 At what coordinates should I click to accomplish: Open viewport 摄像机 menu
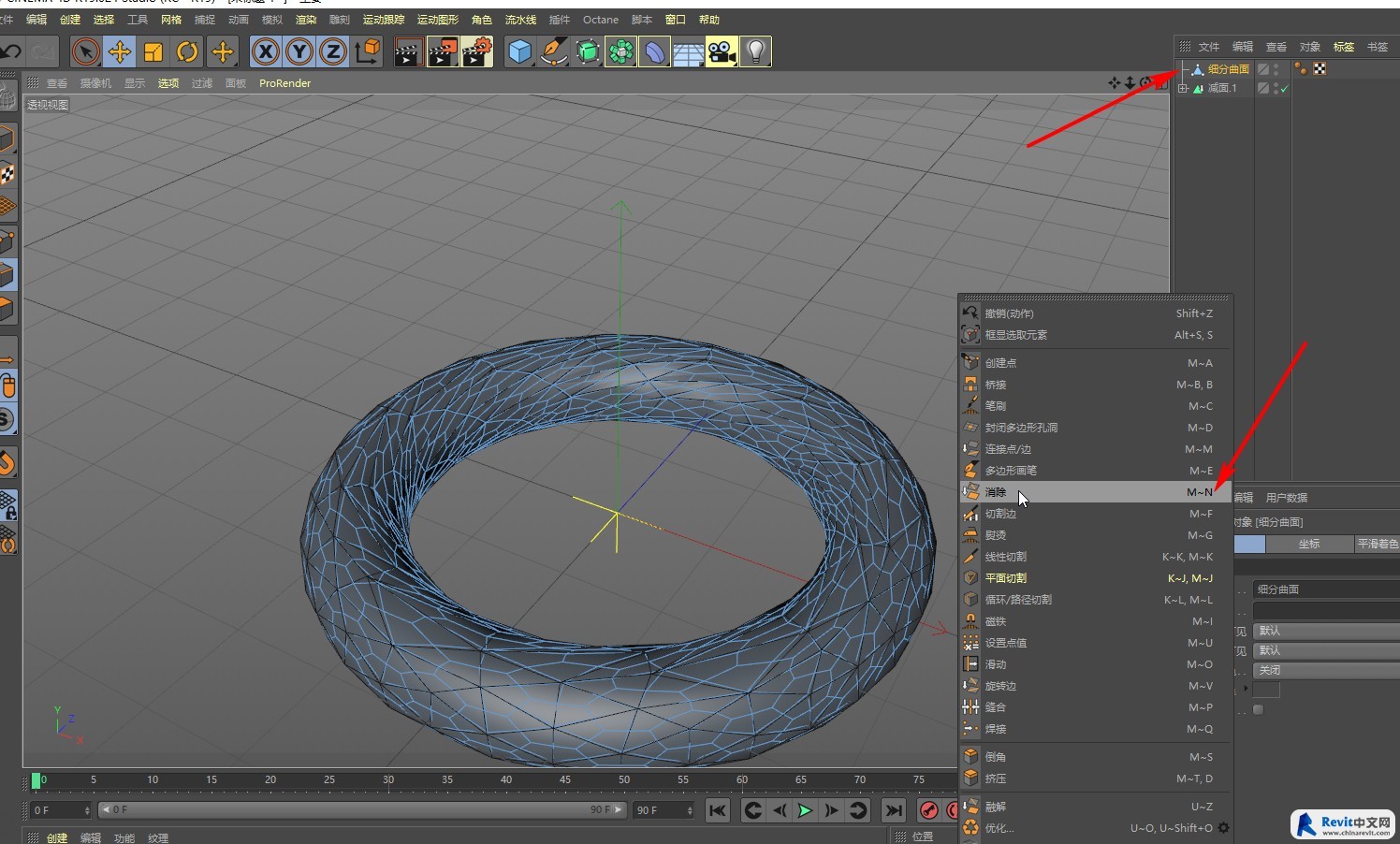coord(95,83)
